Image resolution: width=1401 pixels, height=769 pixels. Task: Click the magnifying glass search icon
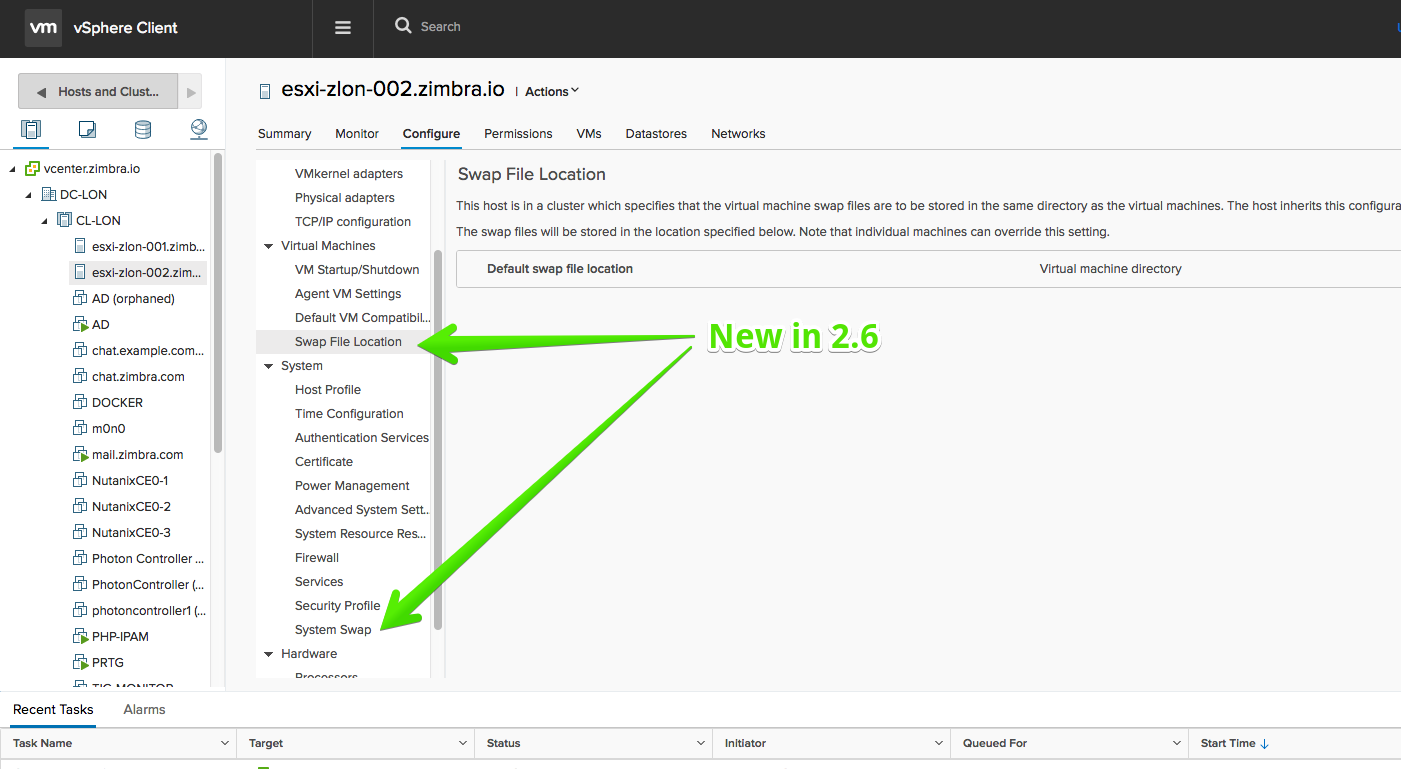coord(403,26)
